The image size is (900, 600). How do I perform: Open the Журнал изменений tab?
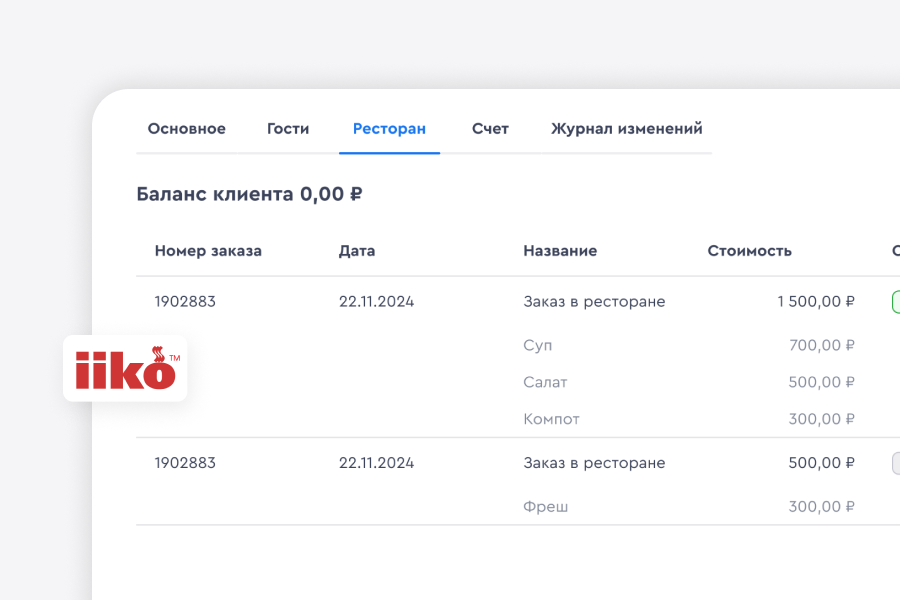point(625,128)
